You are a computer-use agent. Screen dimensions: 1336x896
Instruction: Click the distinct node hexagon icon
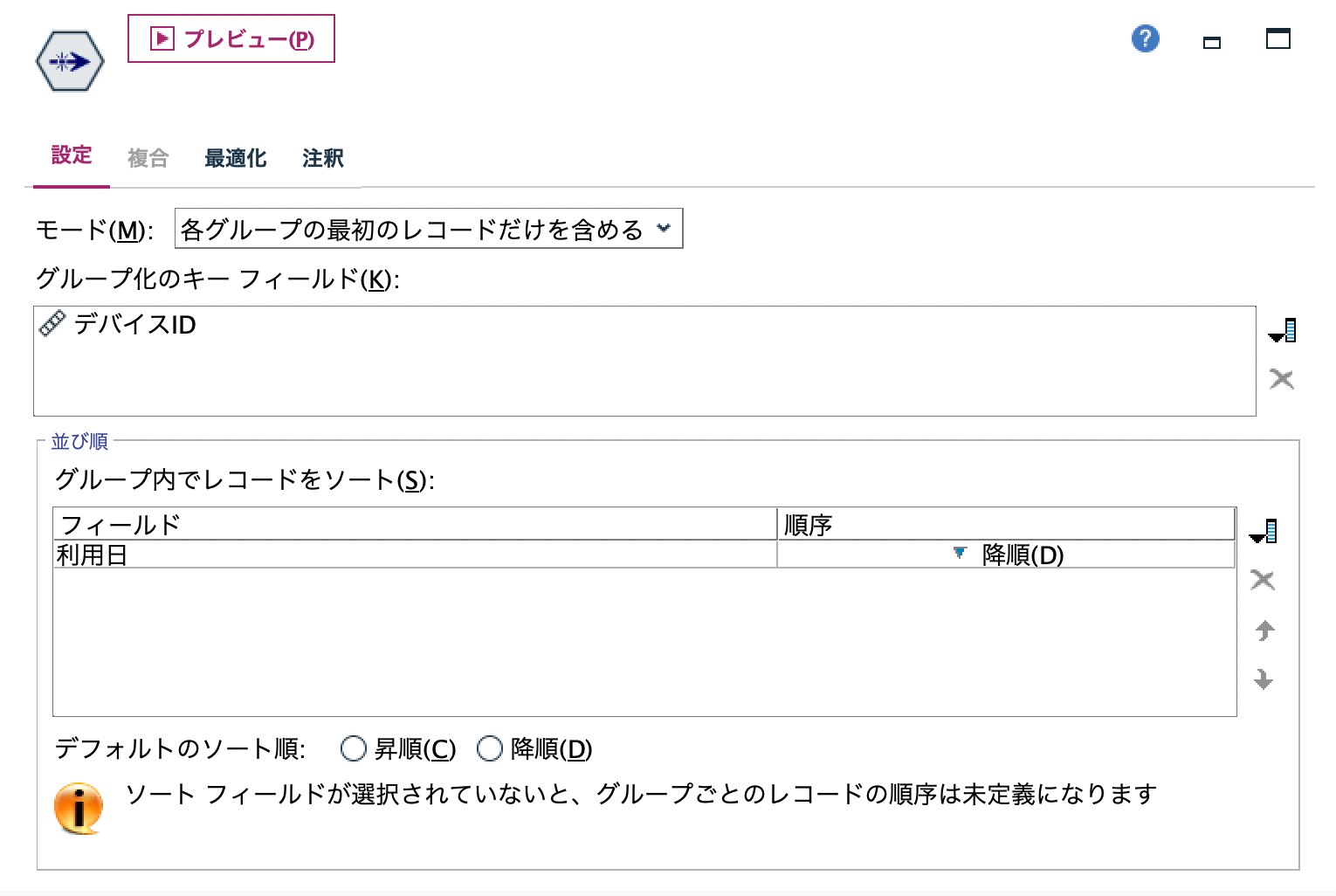[72, 60]
